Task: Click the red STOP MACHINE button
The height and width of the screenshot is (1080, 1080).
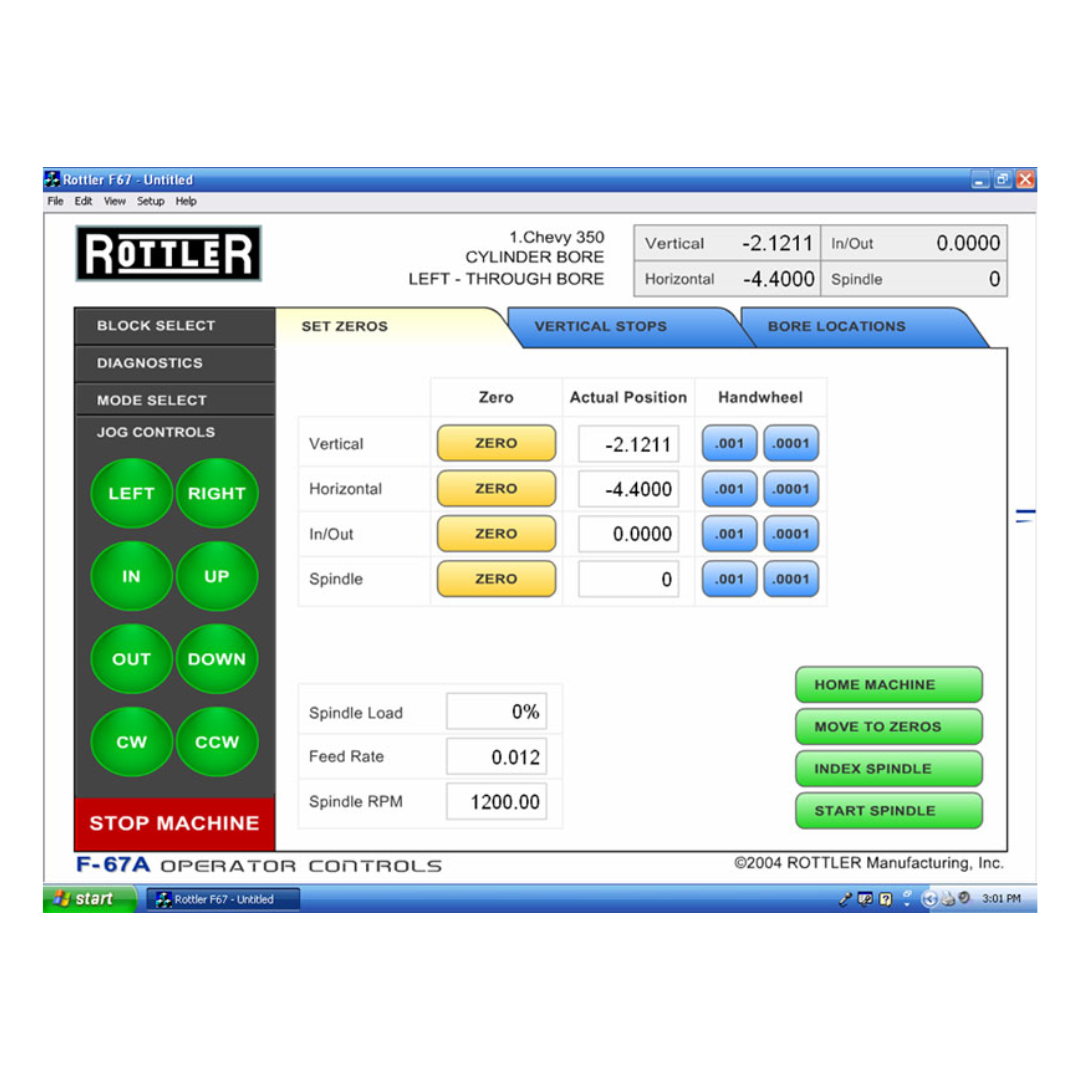Action: [x=174, y=823]
